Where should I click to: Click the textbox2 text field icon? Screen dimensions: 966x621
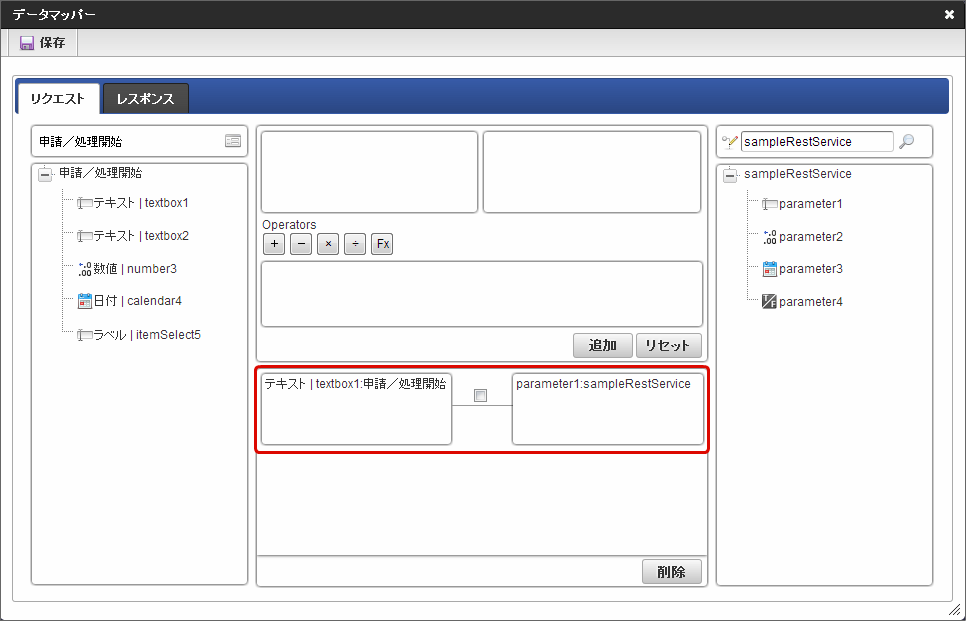coord(85,236)
